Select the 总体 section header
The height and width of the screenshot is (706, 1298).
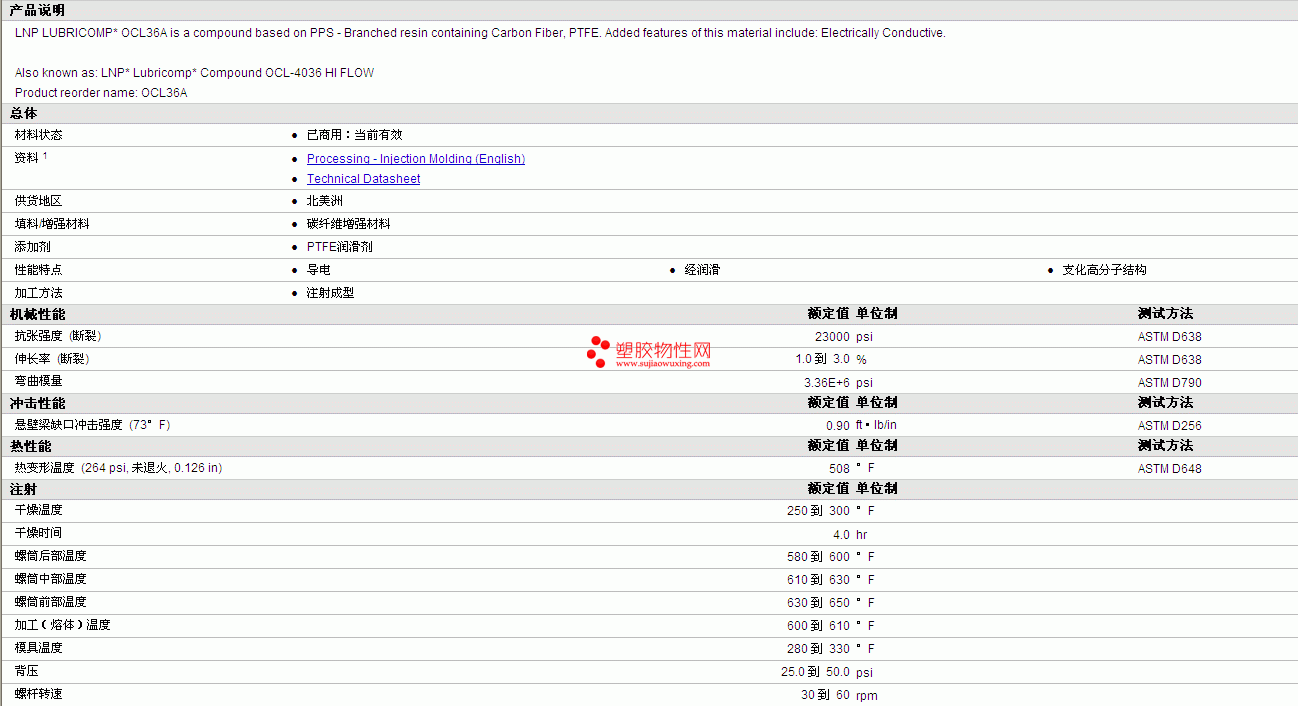pyautogui.click(x=23, y=114)
